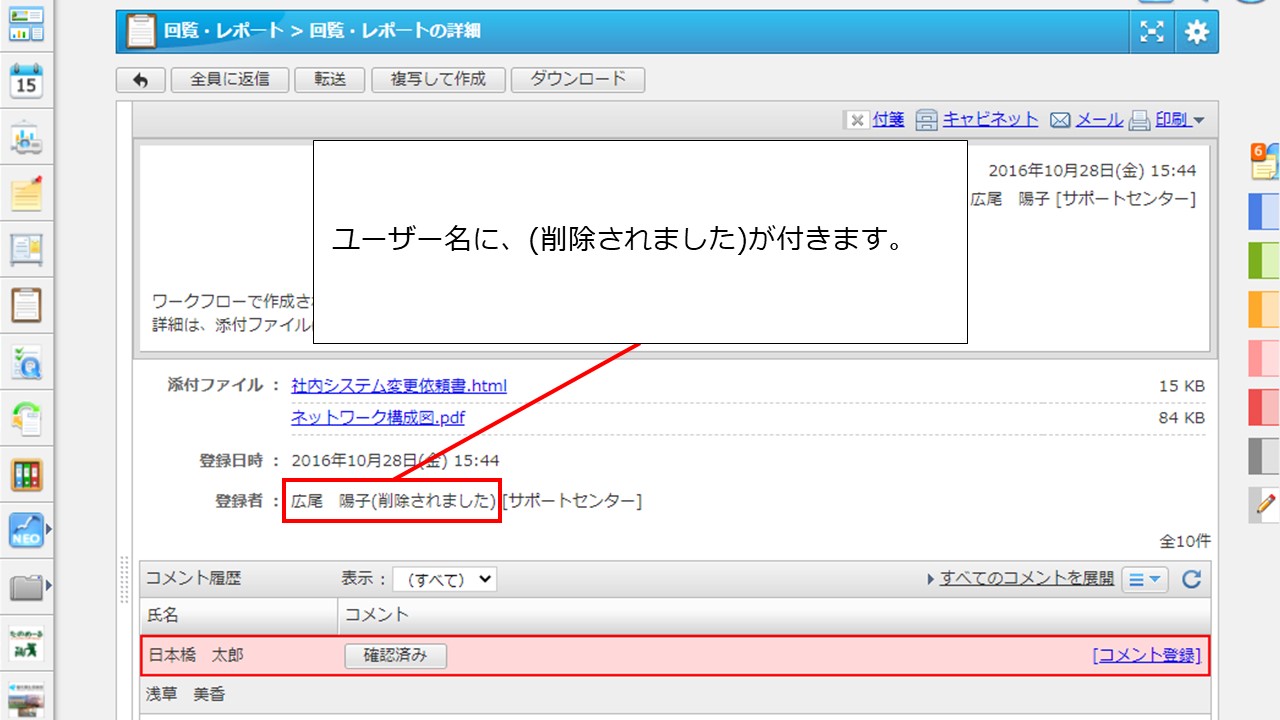The height and width of the screenshot is (720, 1280).
Task: Pick the red sticky note color
Action: pos(1264,407)
